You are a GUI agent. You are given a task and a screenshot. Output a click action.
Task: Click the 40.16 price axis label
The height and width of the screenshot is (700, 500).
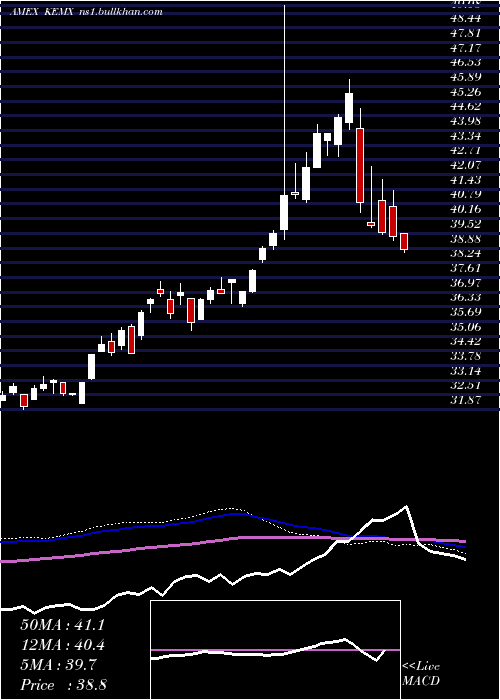(x=466, y=209)
